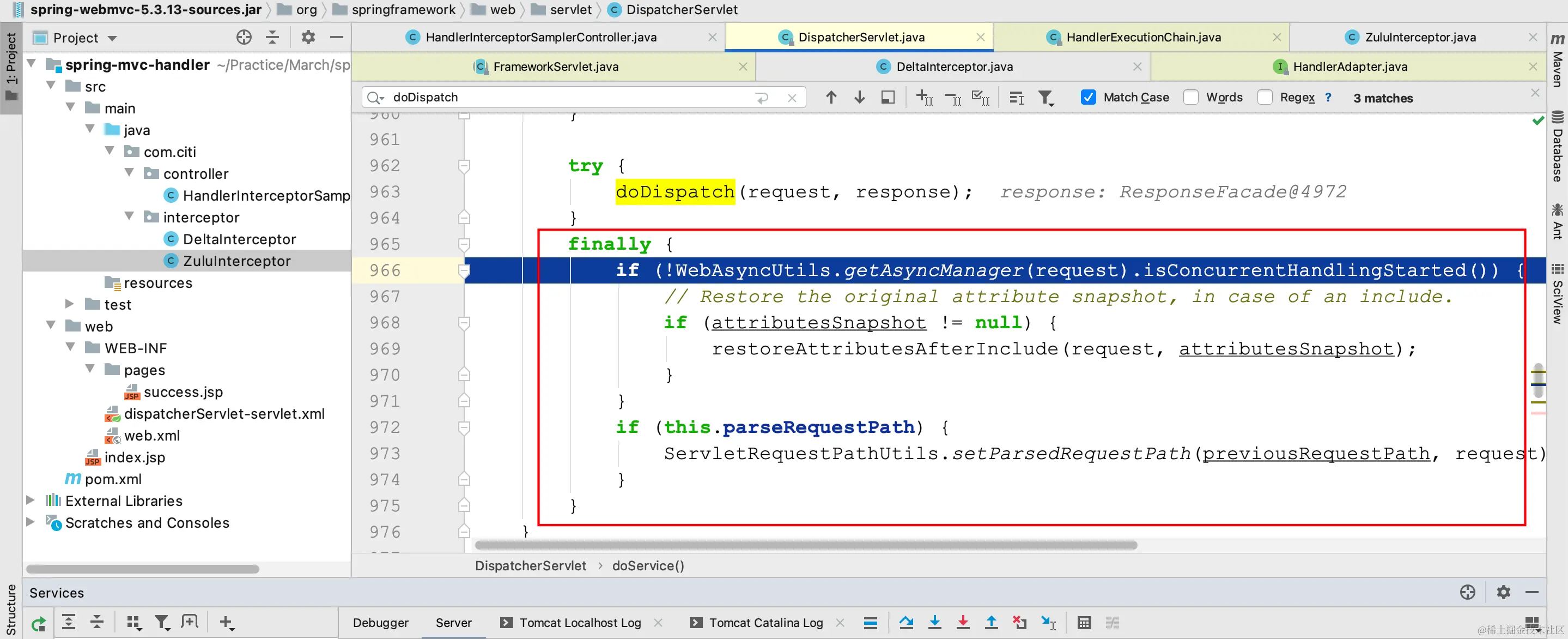Open search history magnifier dropdown

[x=375, y=98]
